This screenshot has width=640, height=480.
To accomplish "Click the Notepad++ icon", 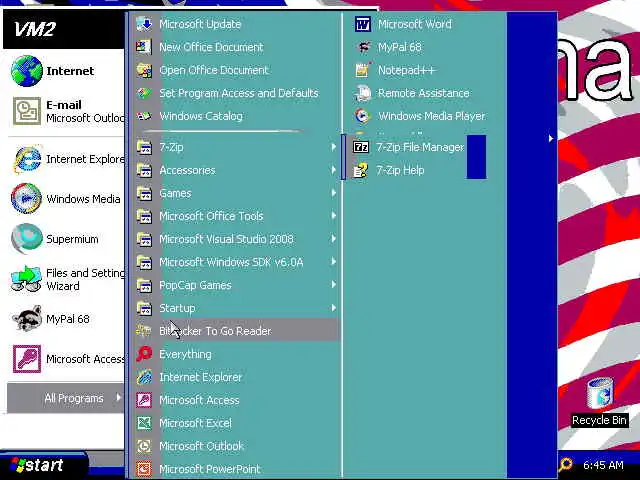I will [x=362, y=70].
